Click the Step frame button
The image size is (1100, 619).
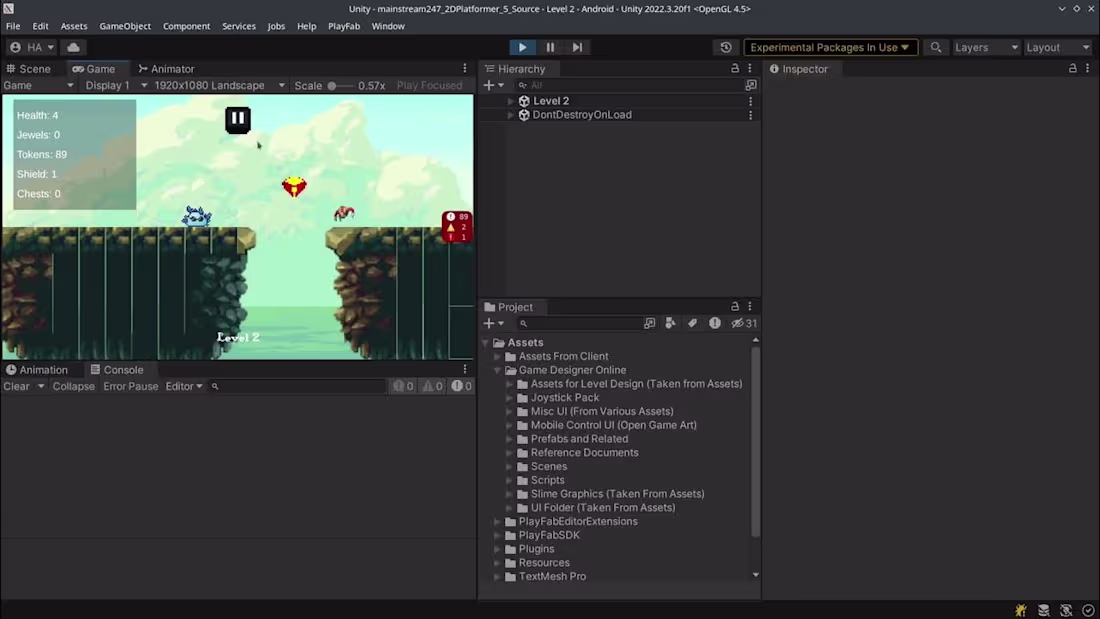click(577, 47)
